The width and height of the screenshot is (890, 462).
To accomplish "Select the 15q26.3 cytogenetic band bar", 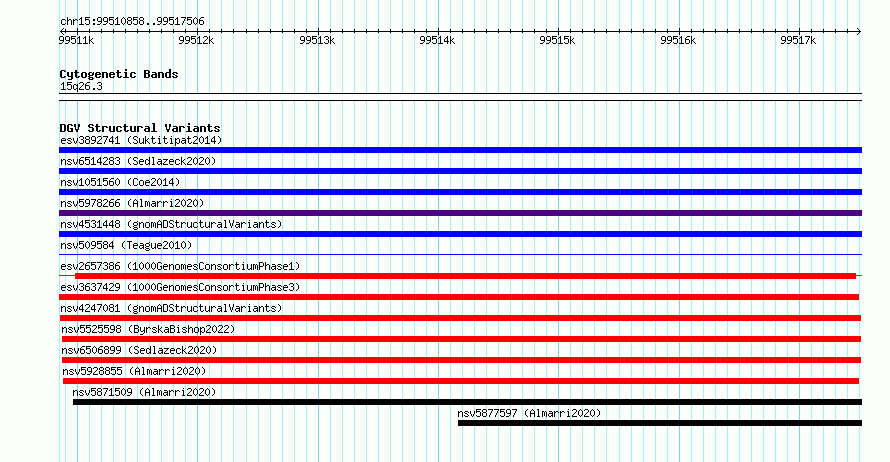I will pyautogui.click(x=460, y=97).
